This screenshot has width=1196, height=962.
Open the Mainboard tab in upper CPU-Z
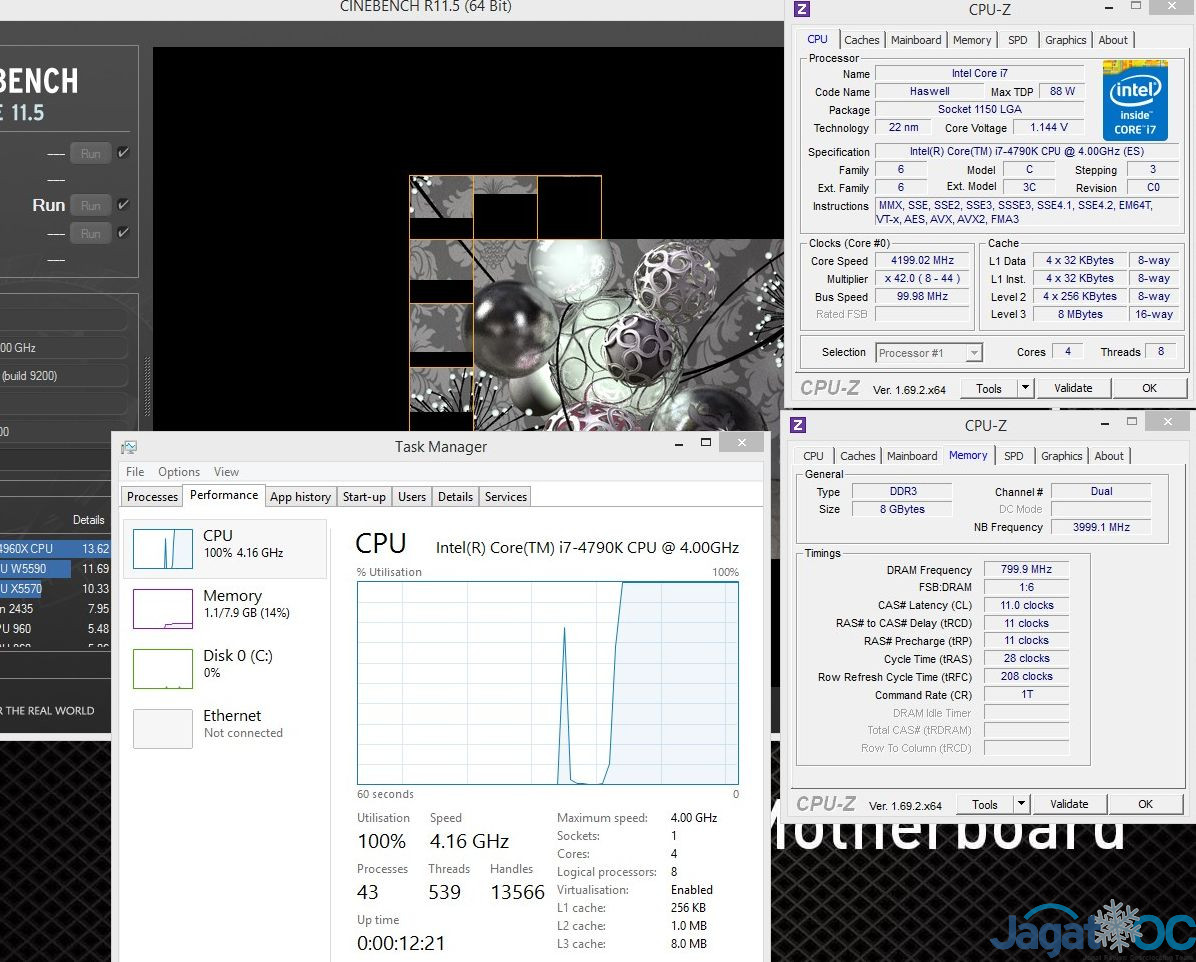pyautogui.click(x=916, y=40)
